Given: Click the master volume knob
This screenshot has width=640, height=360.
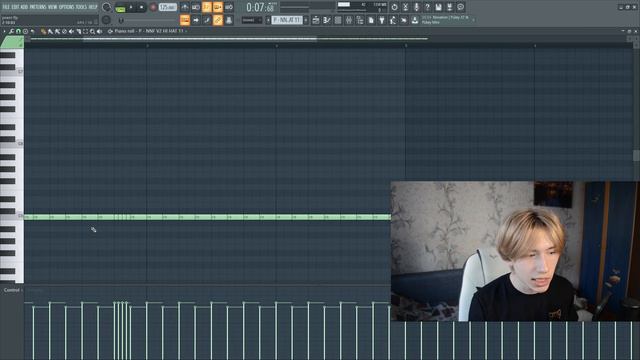Looking at the screenshot, I should point(106,7).
